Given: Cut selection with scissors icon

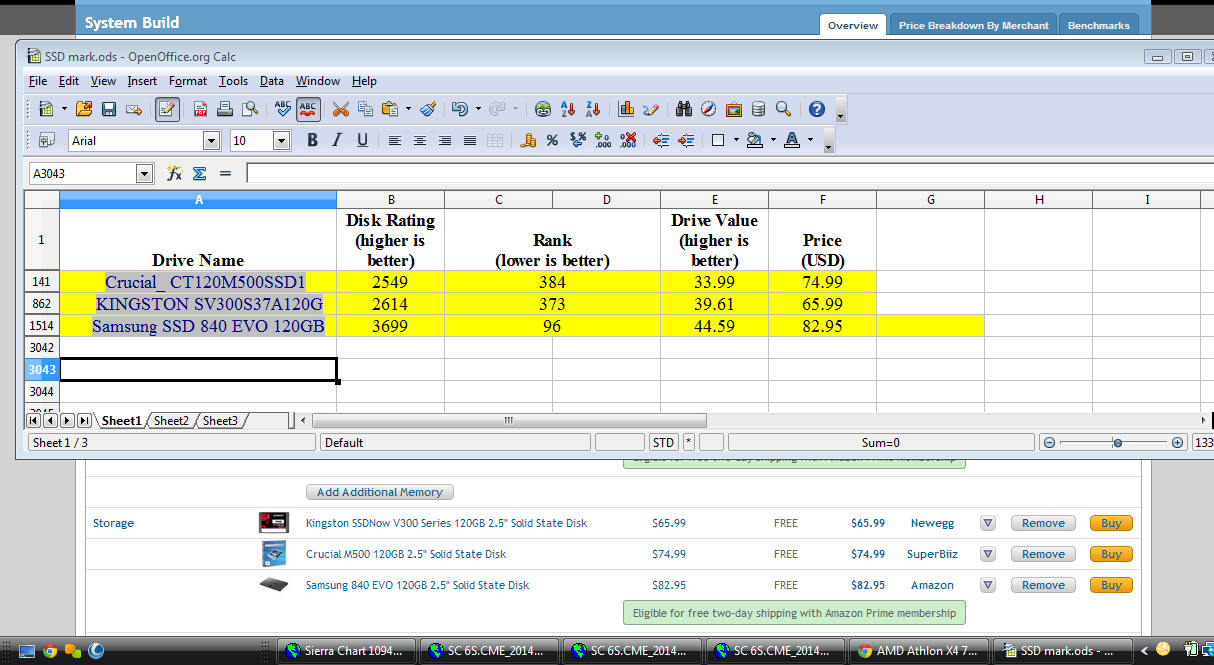Looking at the screenshot, I should coord(341,109).
